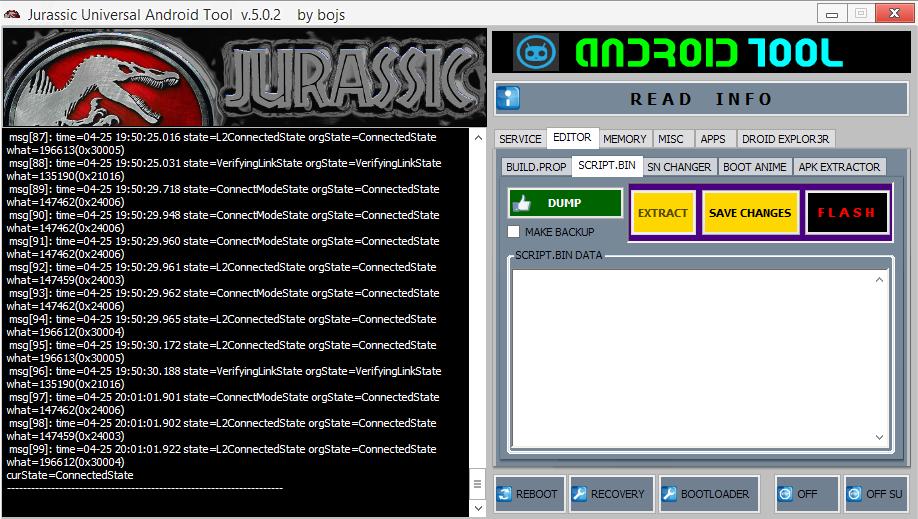Select the BUILD.PROP sub-tab
Image resolution: width=918 pixels, height=519 pixels.
click(x=536, y=167)
